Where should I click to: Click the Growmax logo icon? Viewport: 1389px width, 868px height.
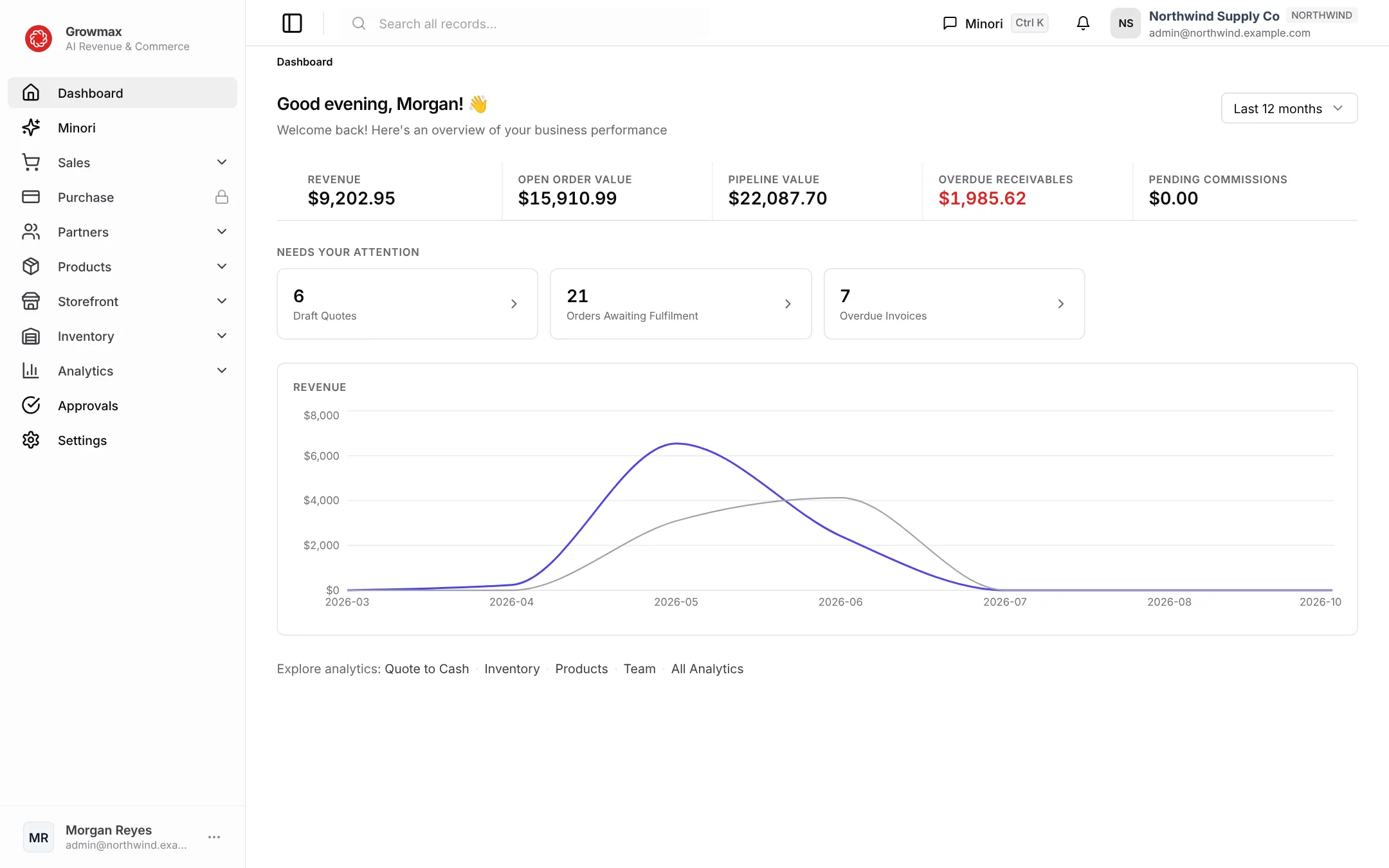39,39
